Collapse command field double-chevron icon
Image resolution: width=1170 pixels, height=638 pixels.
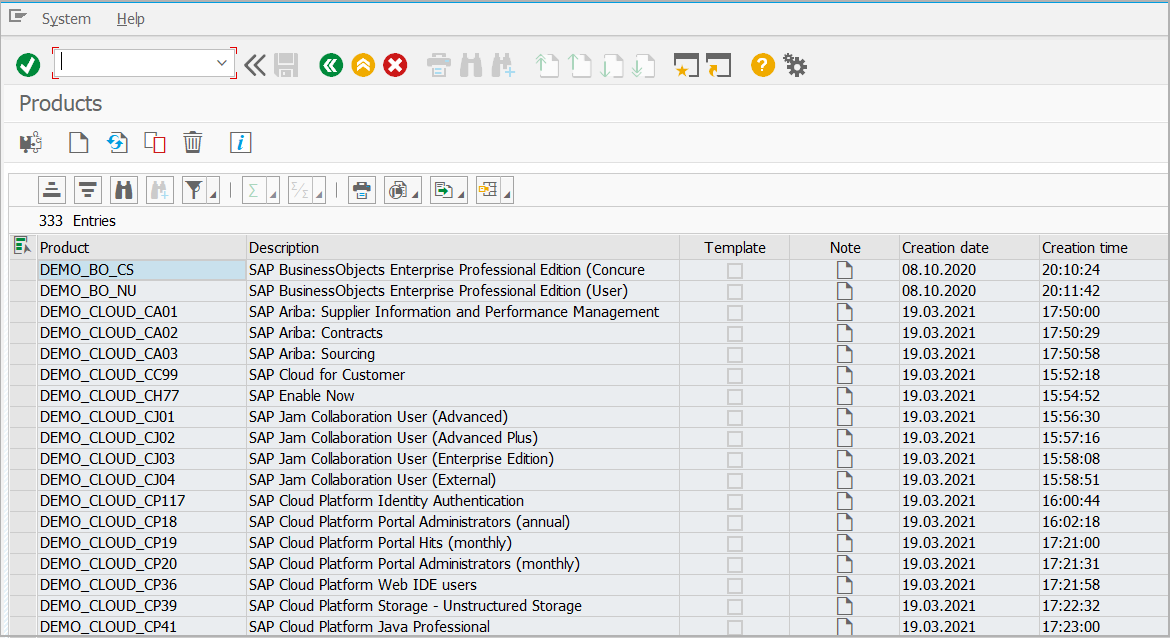click(254, 65)
